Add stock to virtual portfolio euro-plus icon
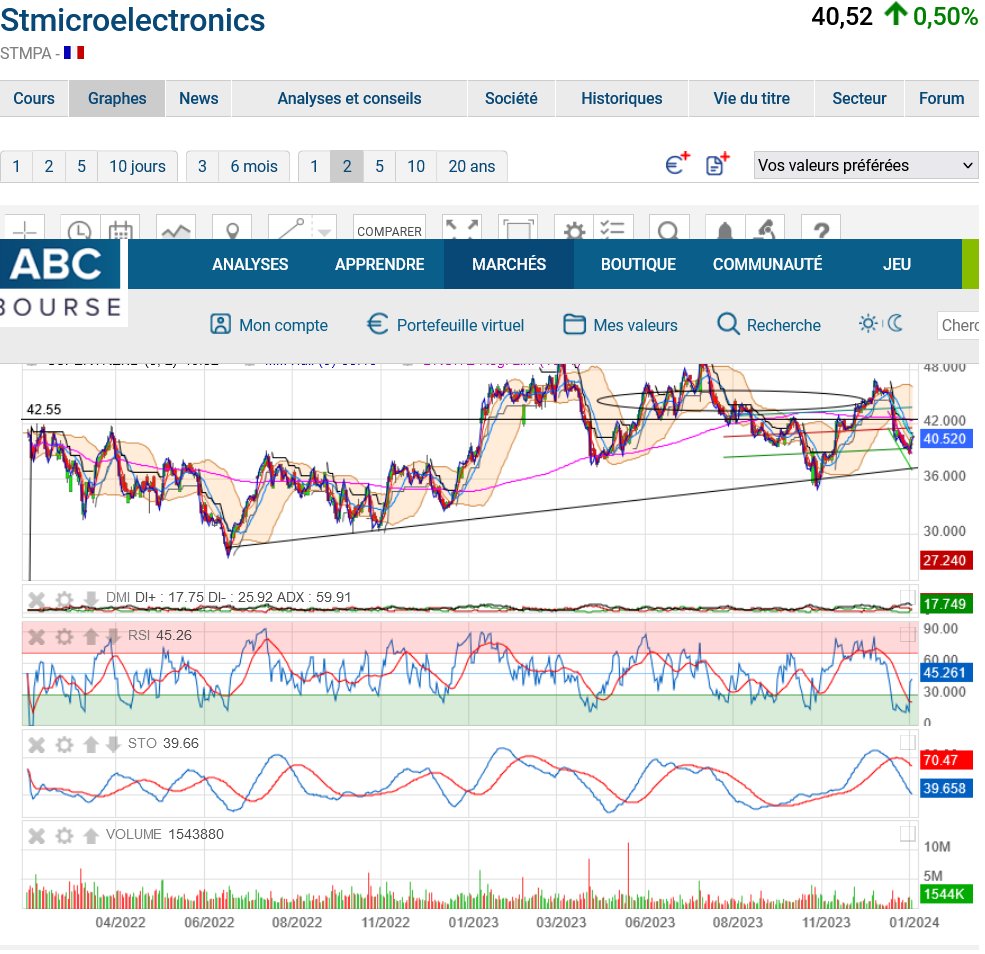This screenshot has width=985, height=954. pos(677,164)
